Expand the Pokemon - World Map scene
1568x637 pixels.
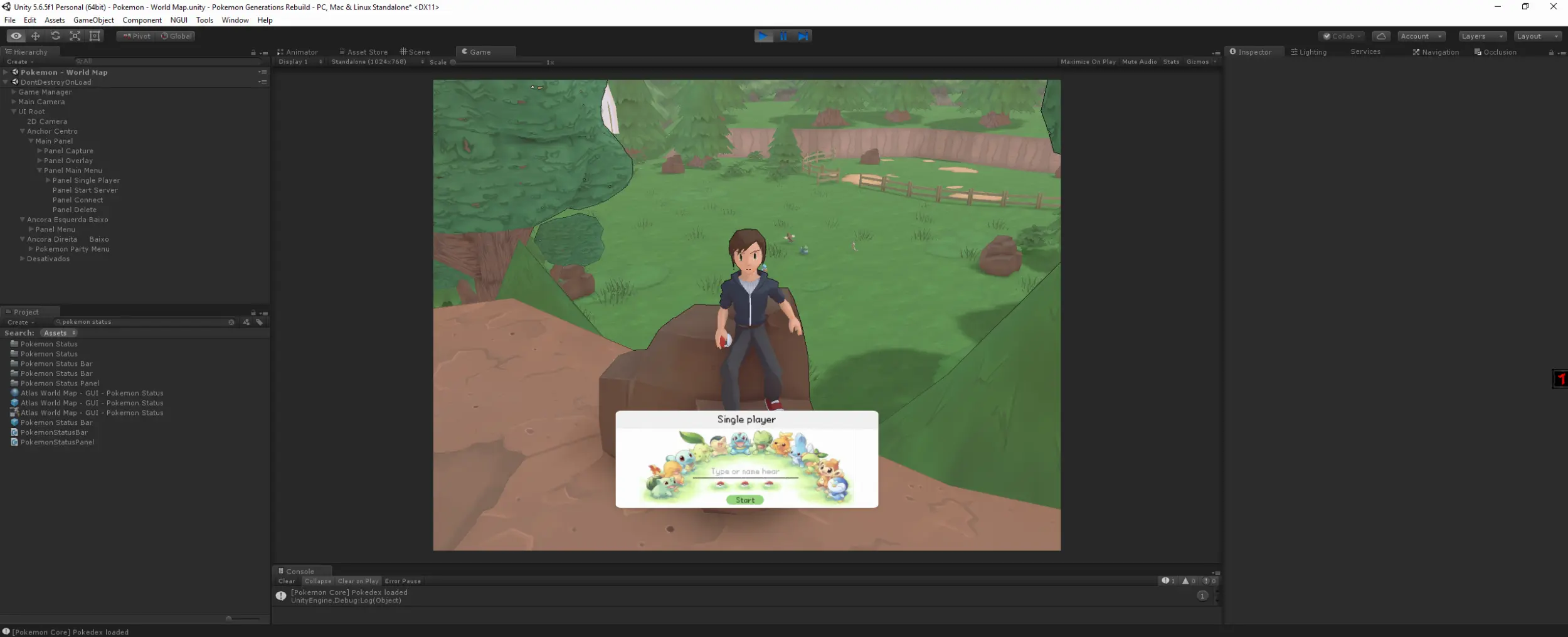[x=6, y=72]
